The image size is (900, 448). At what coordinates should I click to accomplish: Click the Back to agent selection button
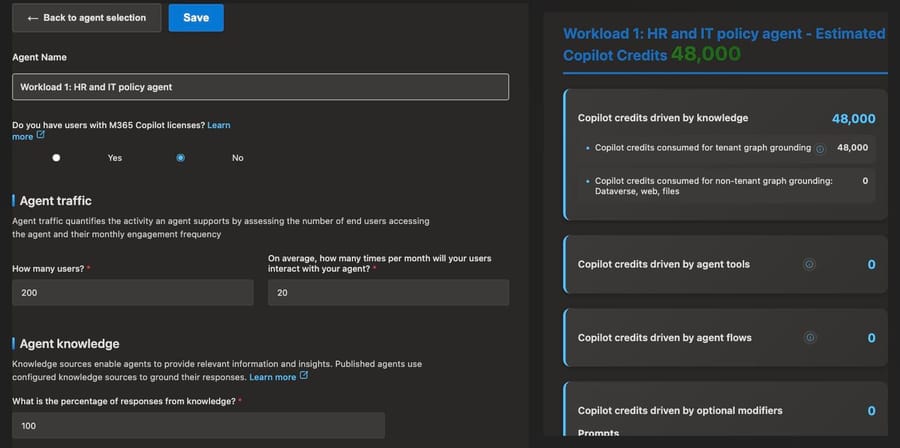[x=86, y=18]
